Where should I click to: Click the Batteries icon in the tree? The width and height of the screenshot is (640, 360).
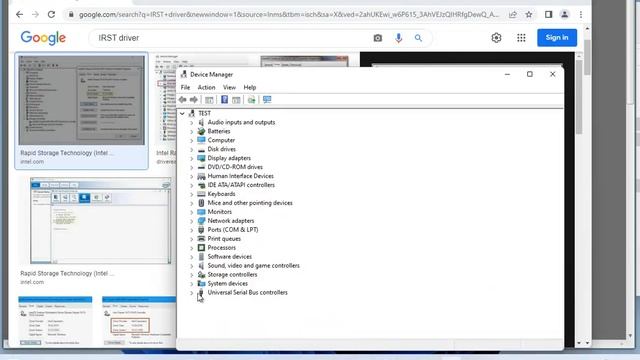pyautogui.click(x=201, y=131)
